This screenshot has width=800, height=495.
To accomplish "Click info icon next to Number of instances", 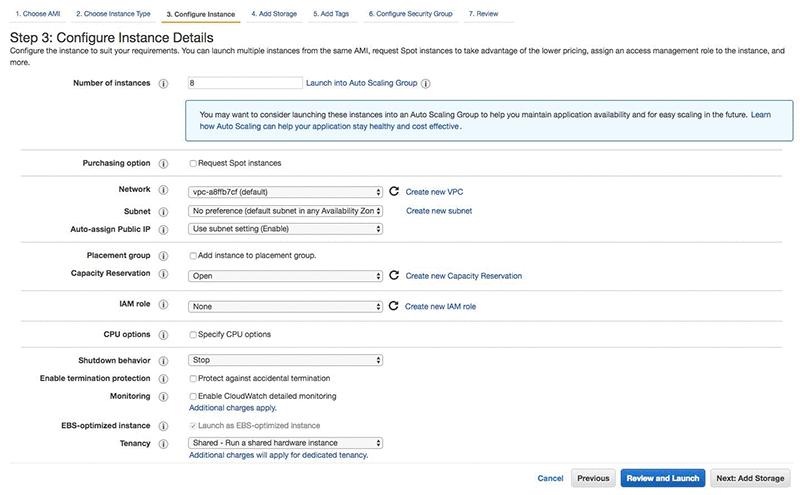I will coord(163,83).
